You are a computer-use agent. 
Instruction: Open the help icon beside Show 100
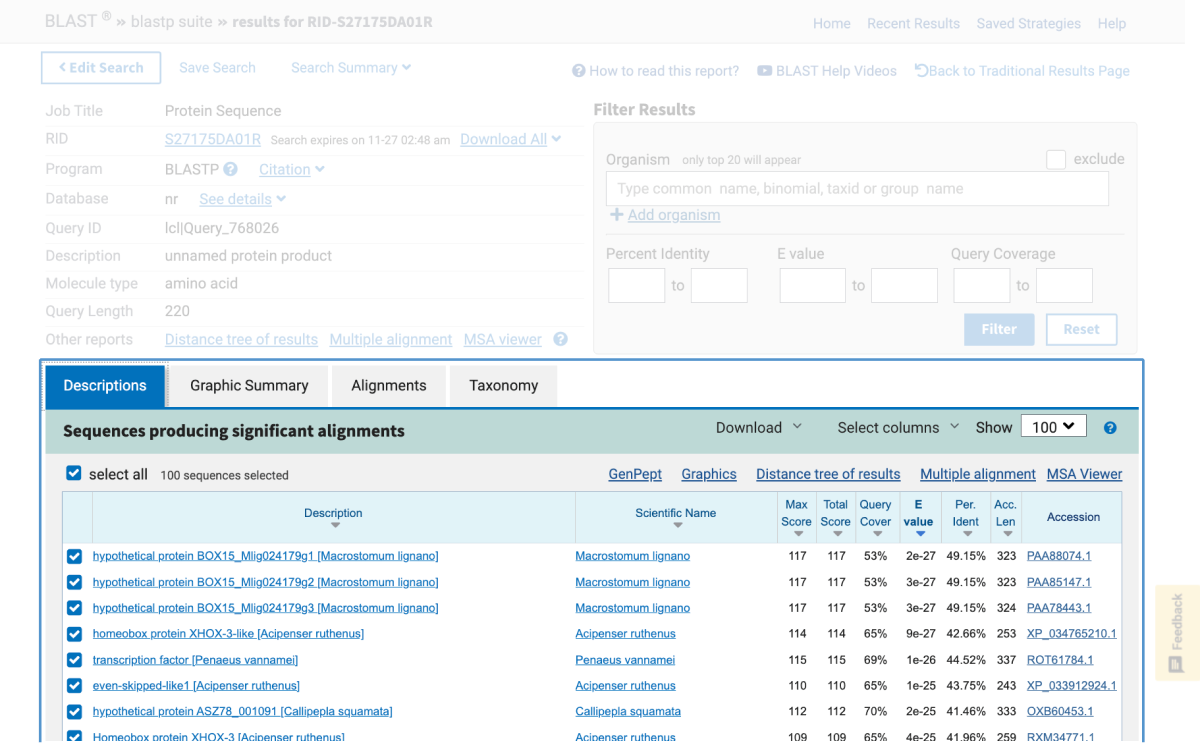pos(1110,428)
